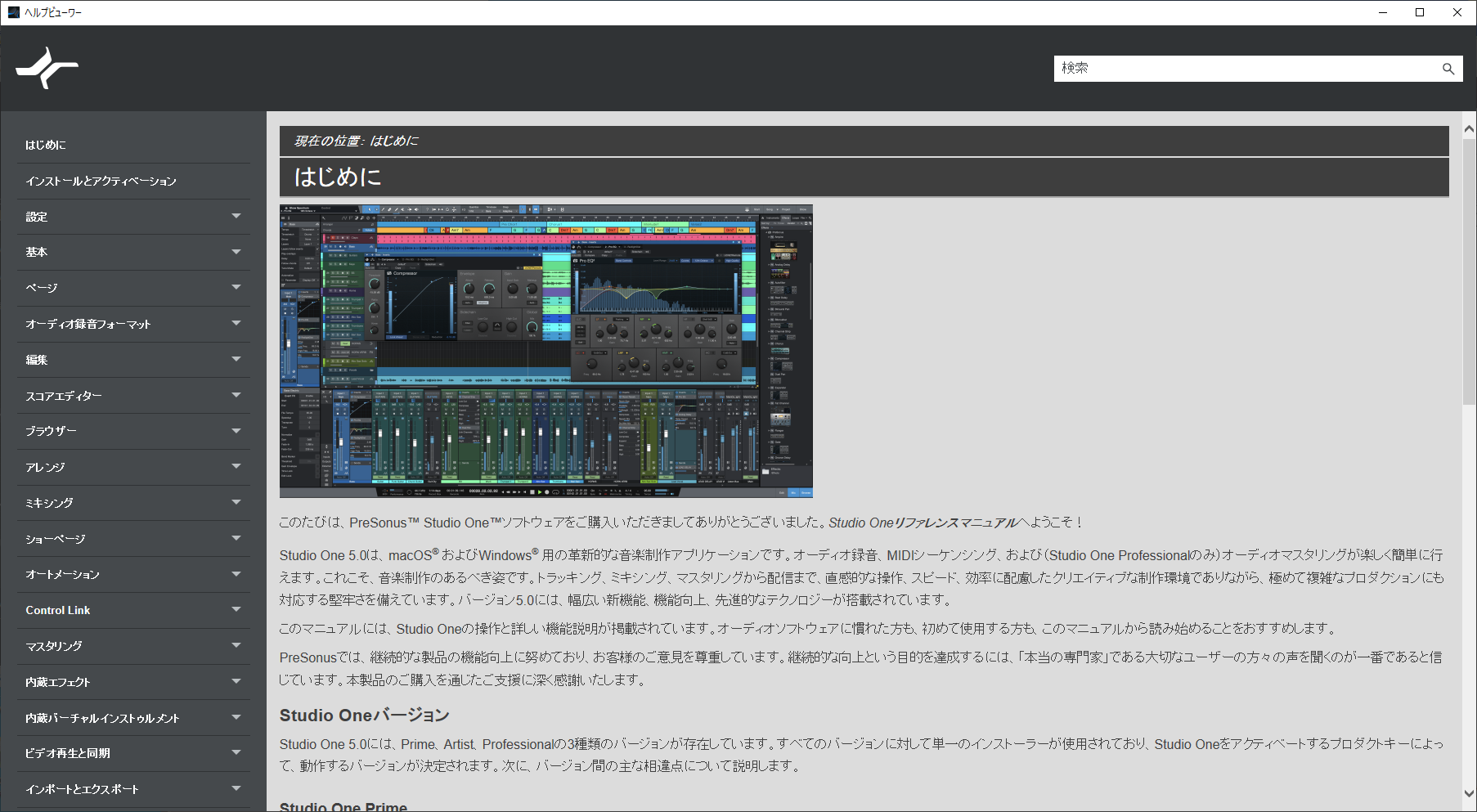1477x812 pixels.
Task: Expand the Control Link section arrow
Action: pyautogui.click(x=236, y=609)
